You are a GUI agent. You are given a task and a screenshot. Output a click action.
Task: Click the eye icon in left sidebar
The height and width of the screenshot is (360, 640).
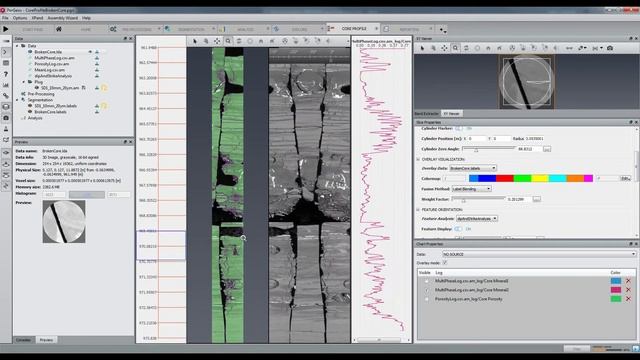point(6,152)
